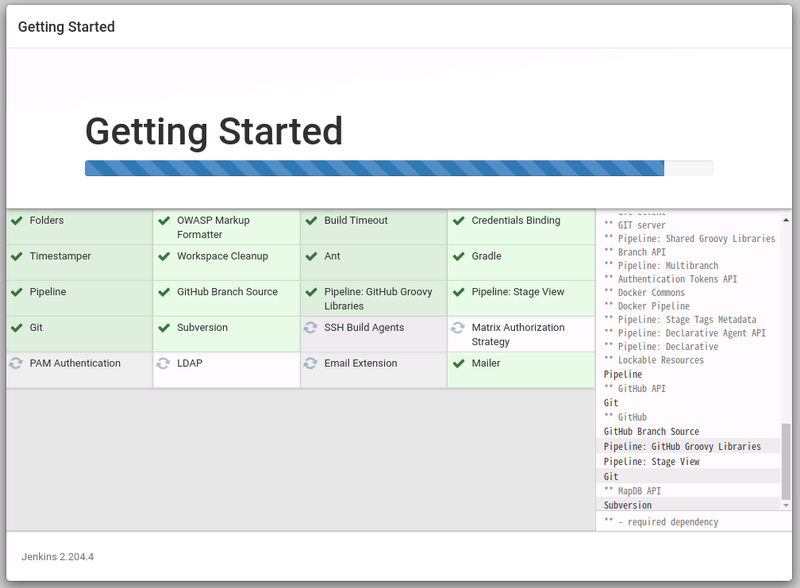Click the Workspace Cleanup label
The image size is (800, 588).
(222, 256)
